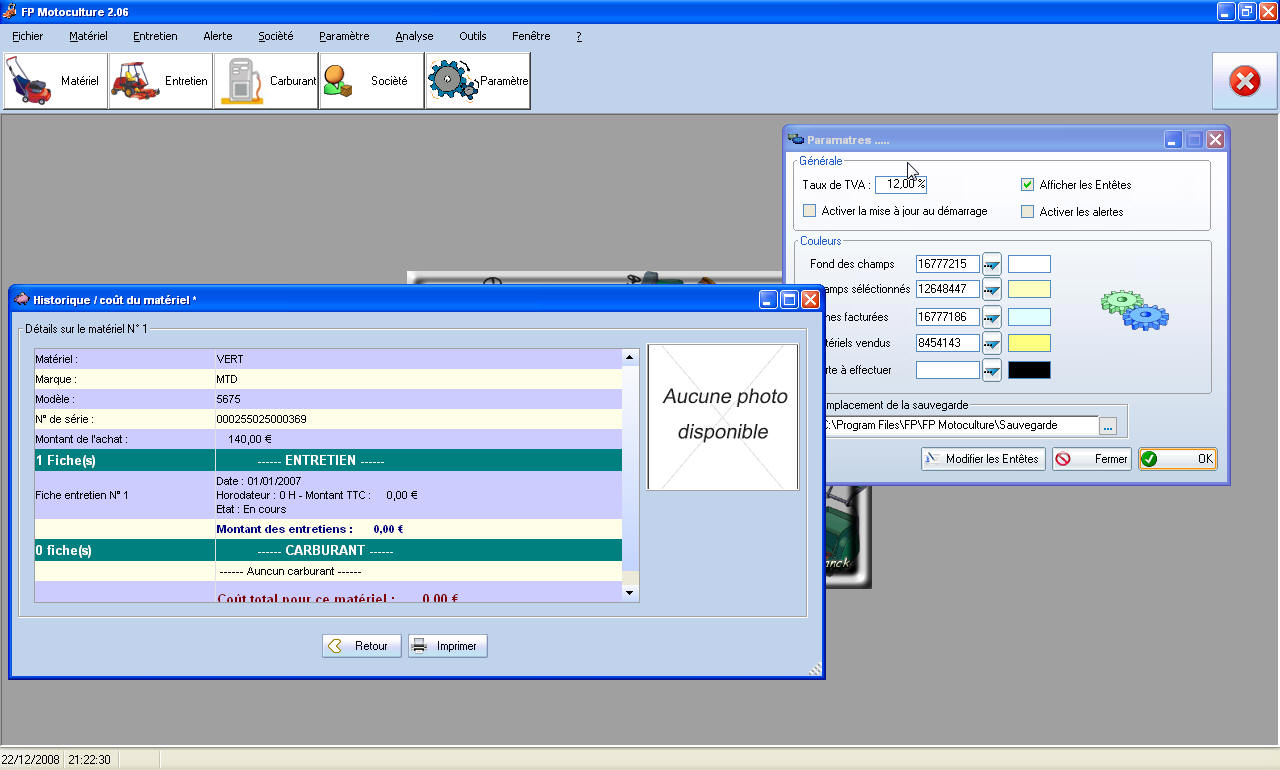The width and height of the screenshot is (1280, 770).
Task: Click the Retour button
Action: click(x=361, y=646)
